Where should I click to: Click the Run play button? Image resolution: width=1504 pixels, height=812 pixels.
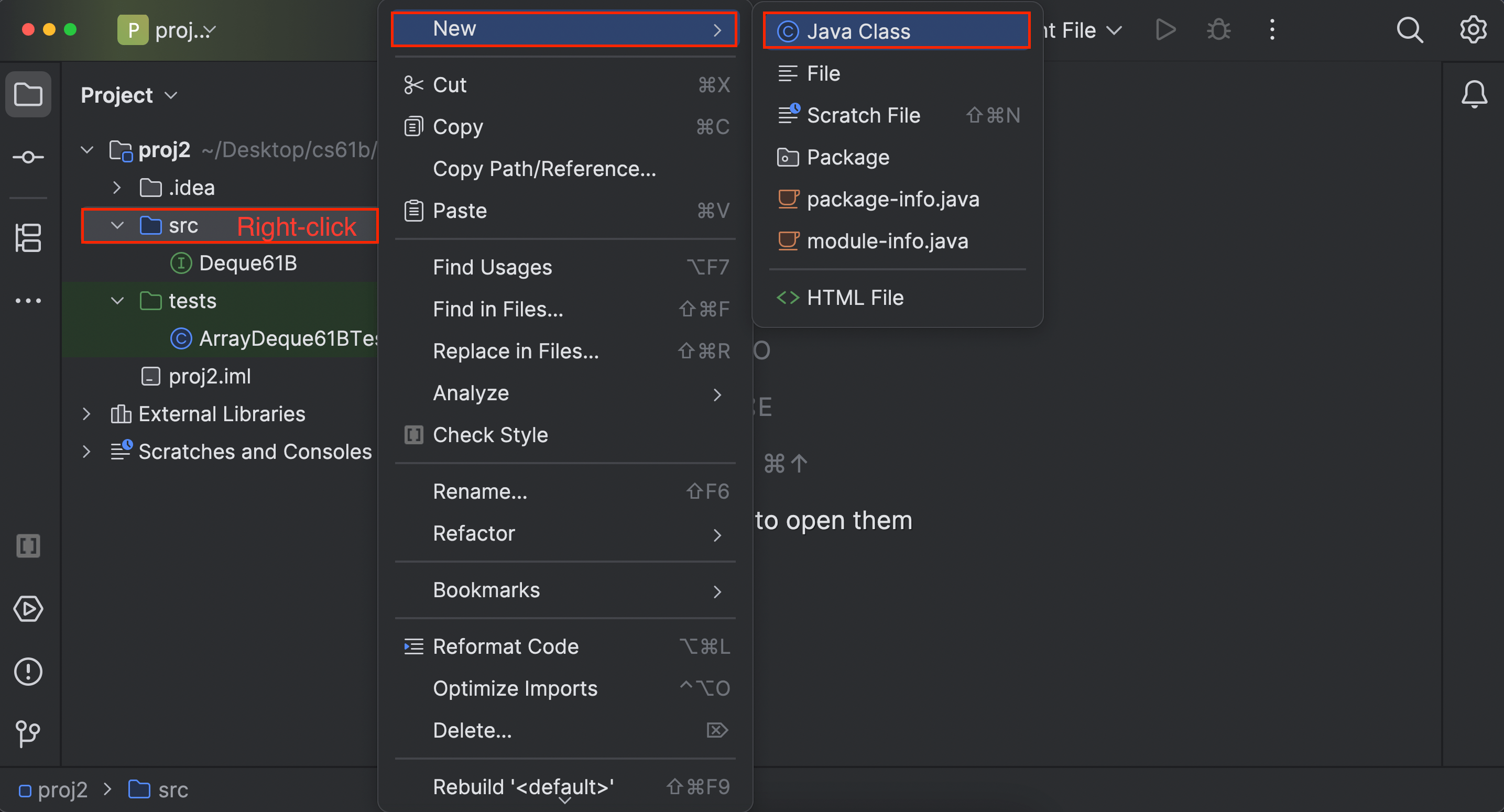pos(1165,30)
